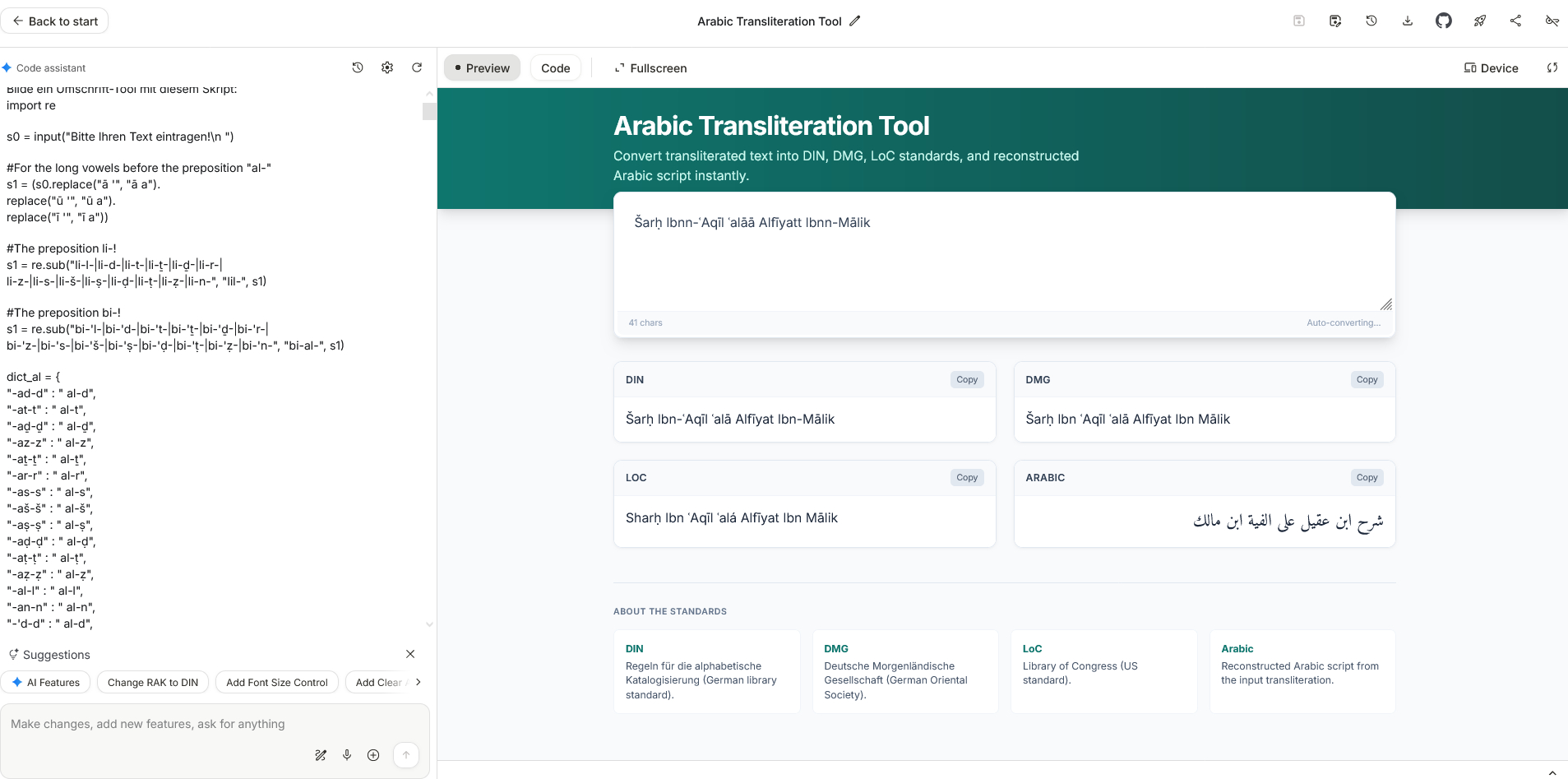Screen dimensions: 1568x779
Task: Click the code assistant panel scrollbar
Action: pyautogui.click(x=429, y=112)
